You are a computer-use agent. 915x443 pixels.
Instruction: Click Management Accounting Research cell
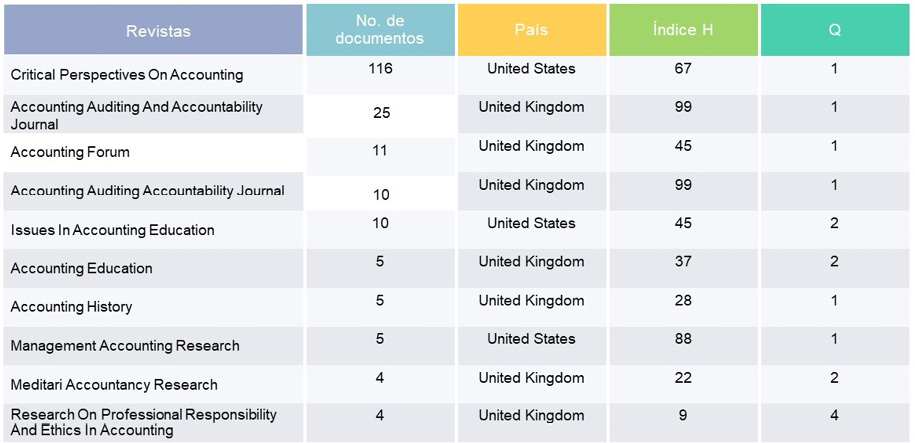125,346
